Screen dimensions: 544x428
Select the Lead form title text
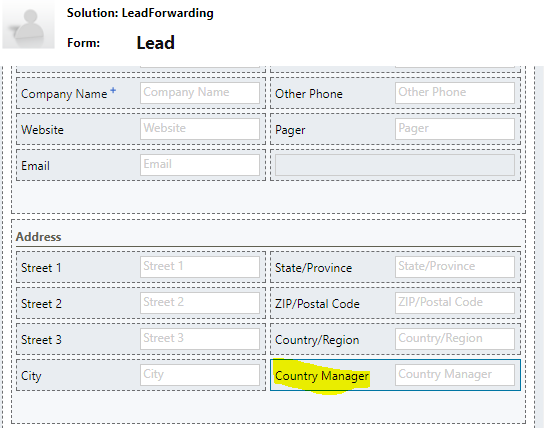pyautogui.click(x=155, y=43)
